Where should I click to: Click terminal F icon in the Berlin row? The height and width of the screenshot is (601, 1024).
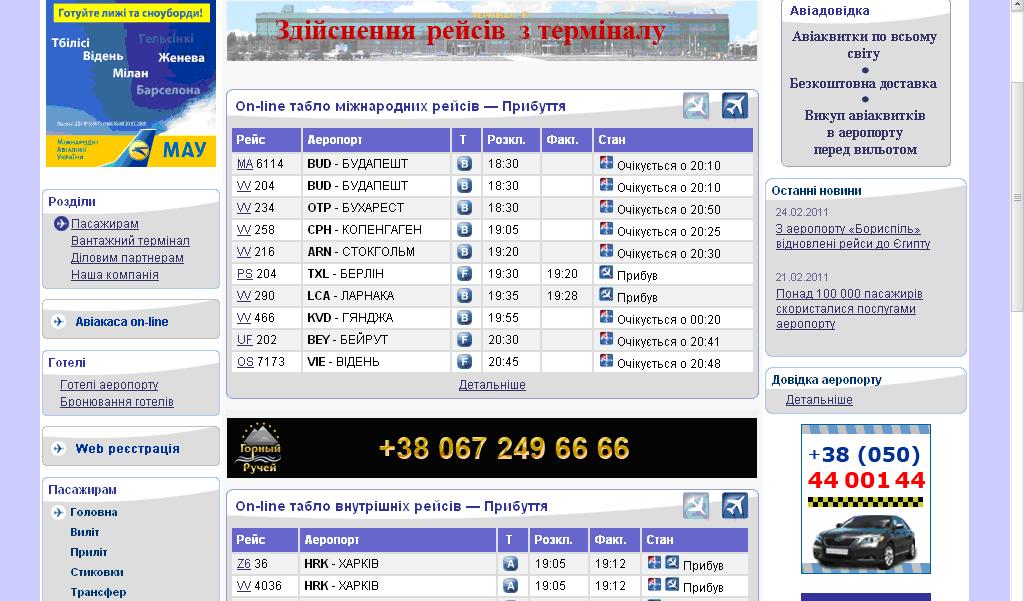pyautogui.click(x=464, y=274)
